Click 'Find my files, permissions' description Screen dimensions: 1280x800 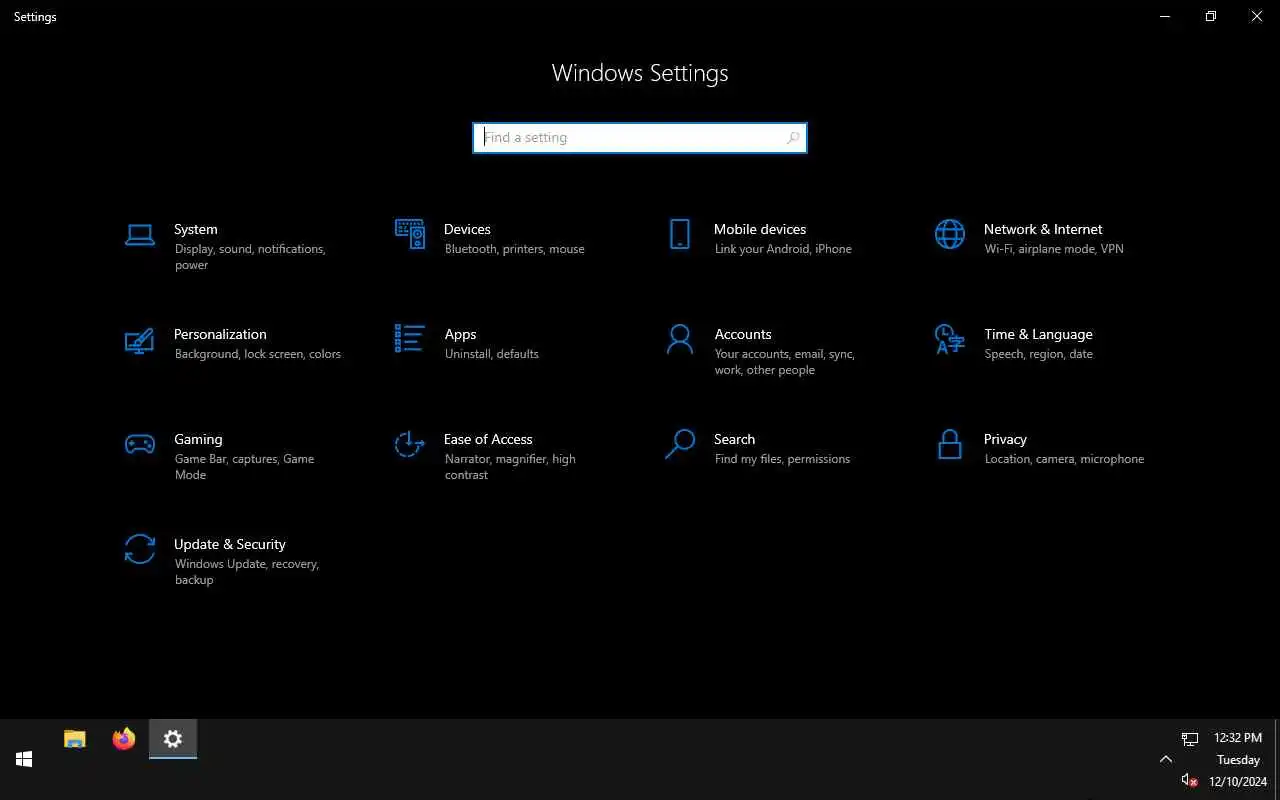tap(782, 459)
